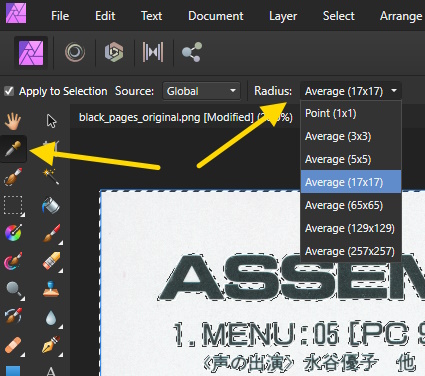Switch to the Export Persona share icon
Screen dimensions: 425x376
tap(192, 52)
